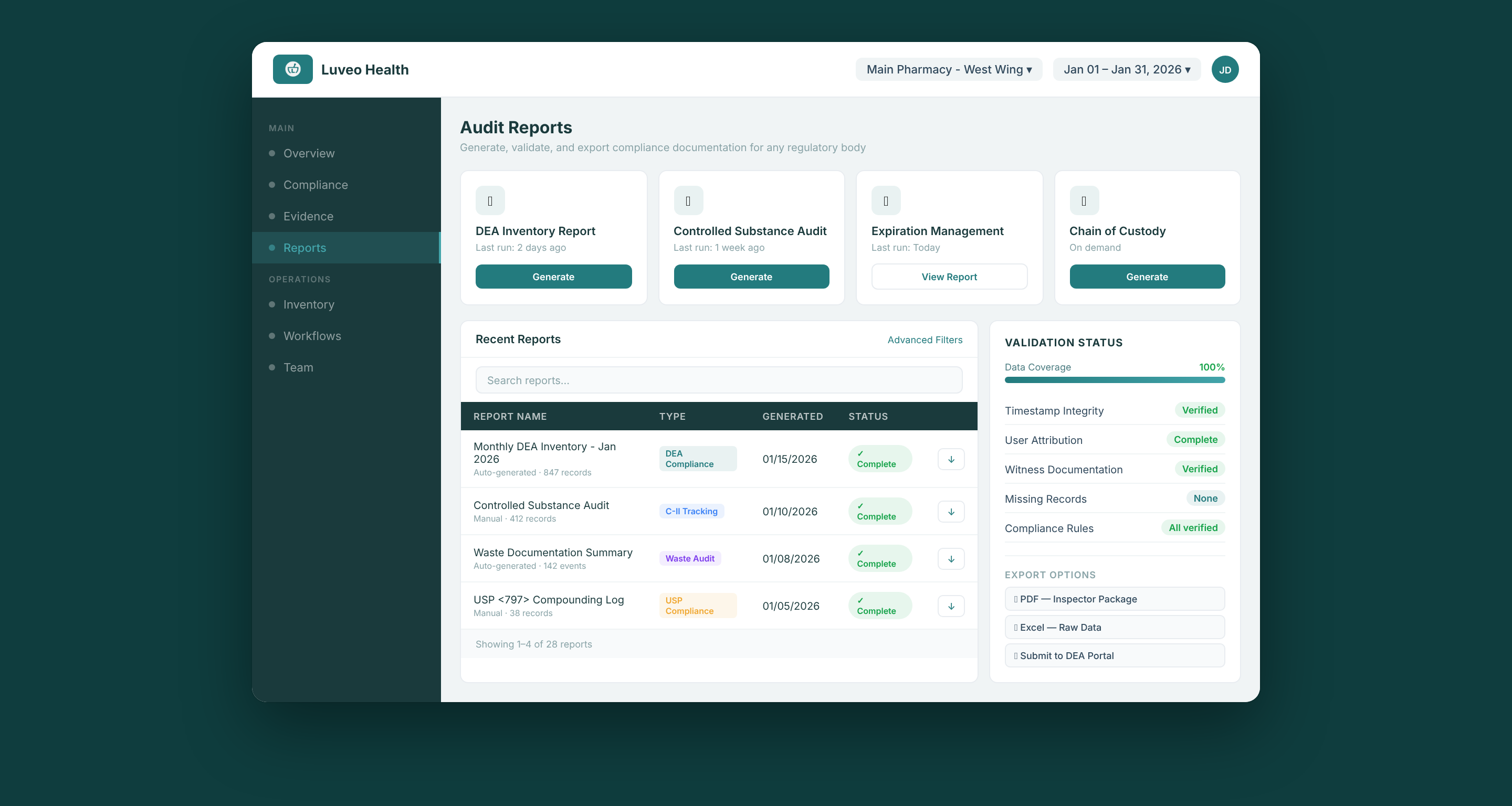Click Complete status for USP Compounding Log
This screenshot has width=1512, height=806.
click(880, 606)
